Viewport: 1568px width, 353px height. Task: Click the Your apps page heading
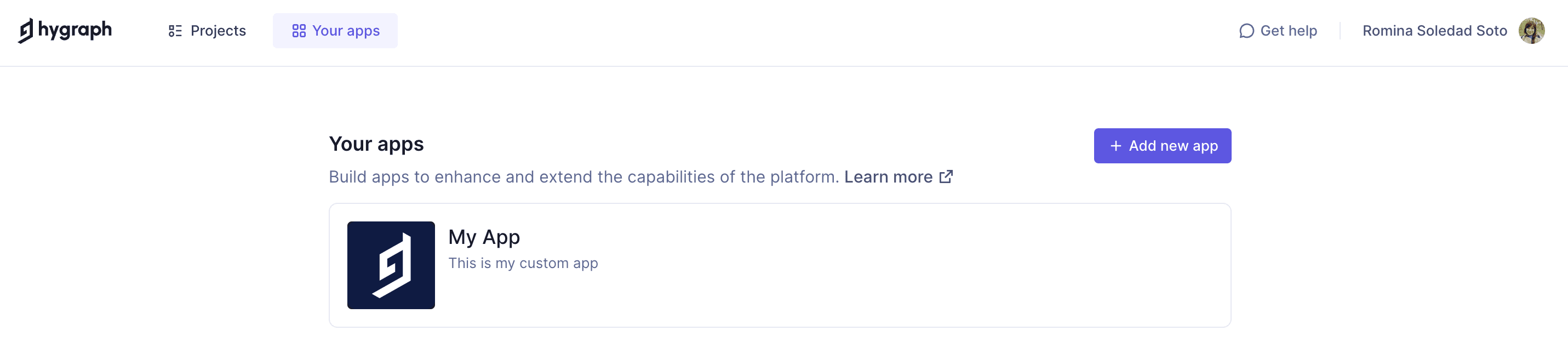pyautogui.click(x=376, y=144)
